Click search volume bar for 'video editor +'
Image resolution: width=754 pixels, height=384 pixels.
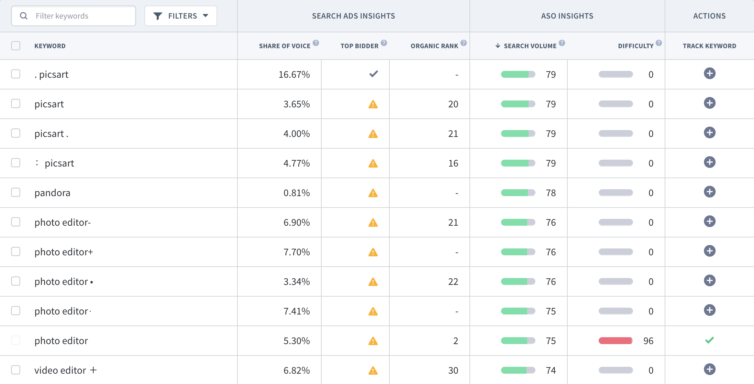pos(518,371)
